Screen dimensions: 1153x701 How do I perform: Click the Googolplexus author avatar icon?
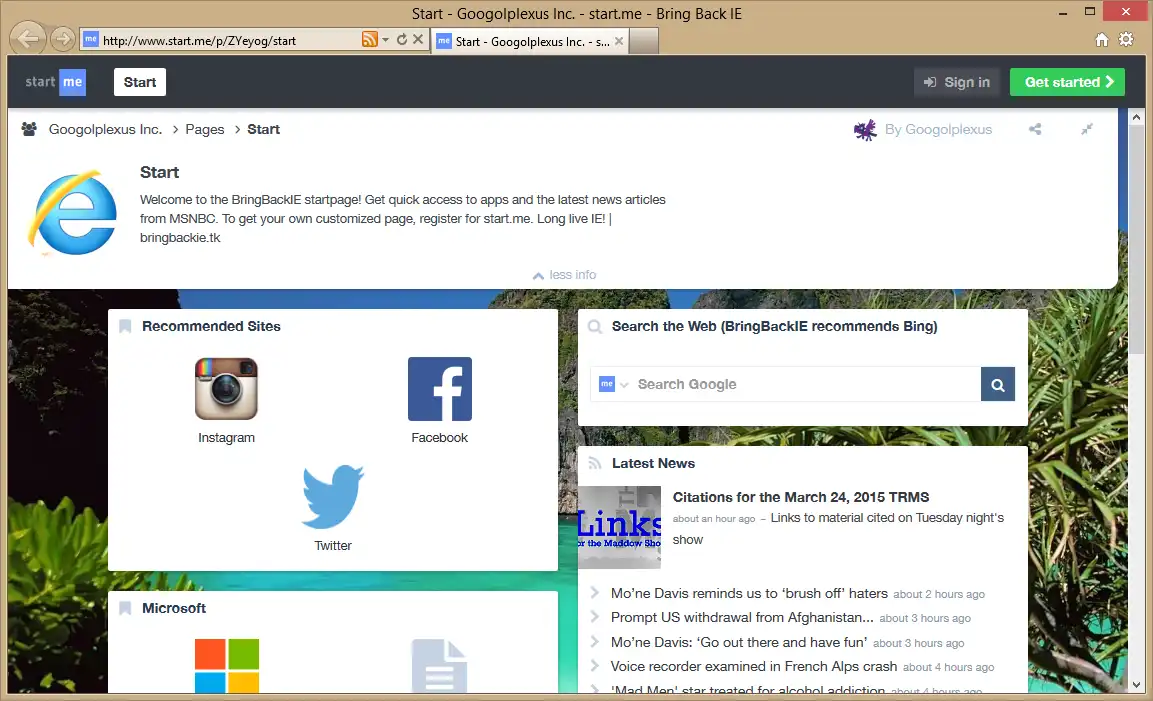[x=865, y=129]
